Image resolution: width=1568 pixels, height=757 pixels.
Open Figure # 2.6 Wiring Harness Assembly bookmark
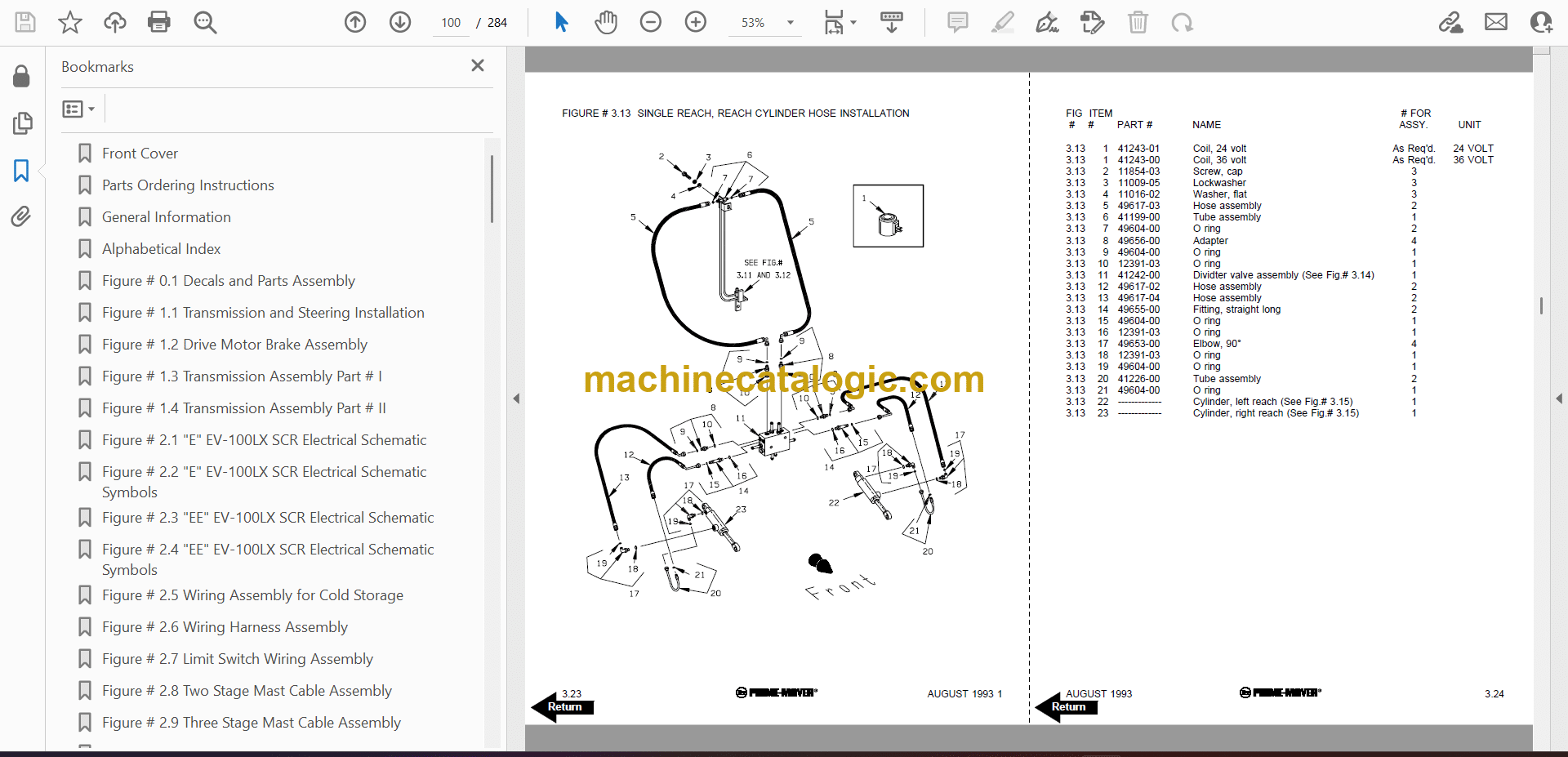(225, 627)
